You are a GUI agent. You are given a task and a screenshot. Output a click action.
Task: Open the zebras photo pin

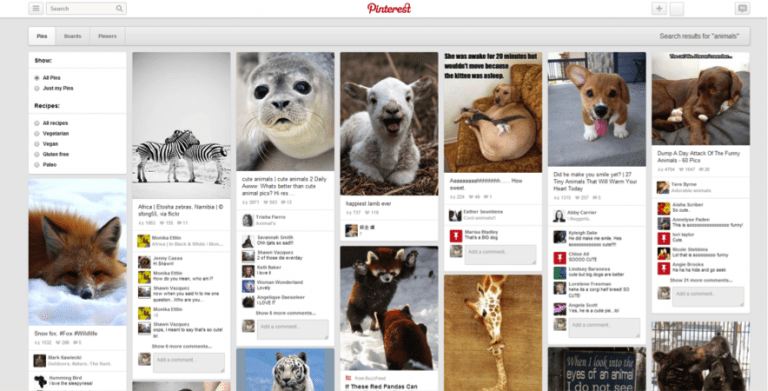[x=181, y=125]
